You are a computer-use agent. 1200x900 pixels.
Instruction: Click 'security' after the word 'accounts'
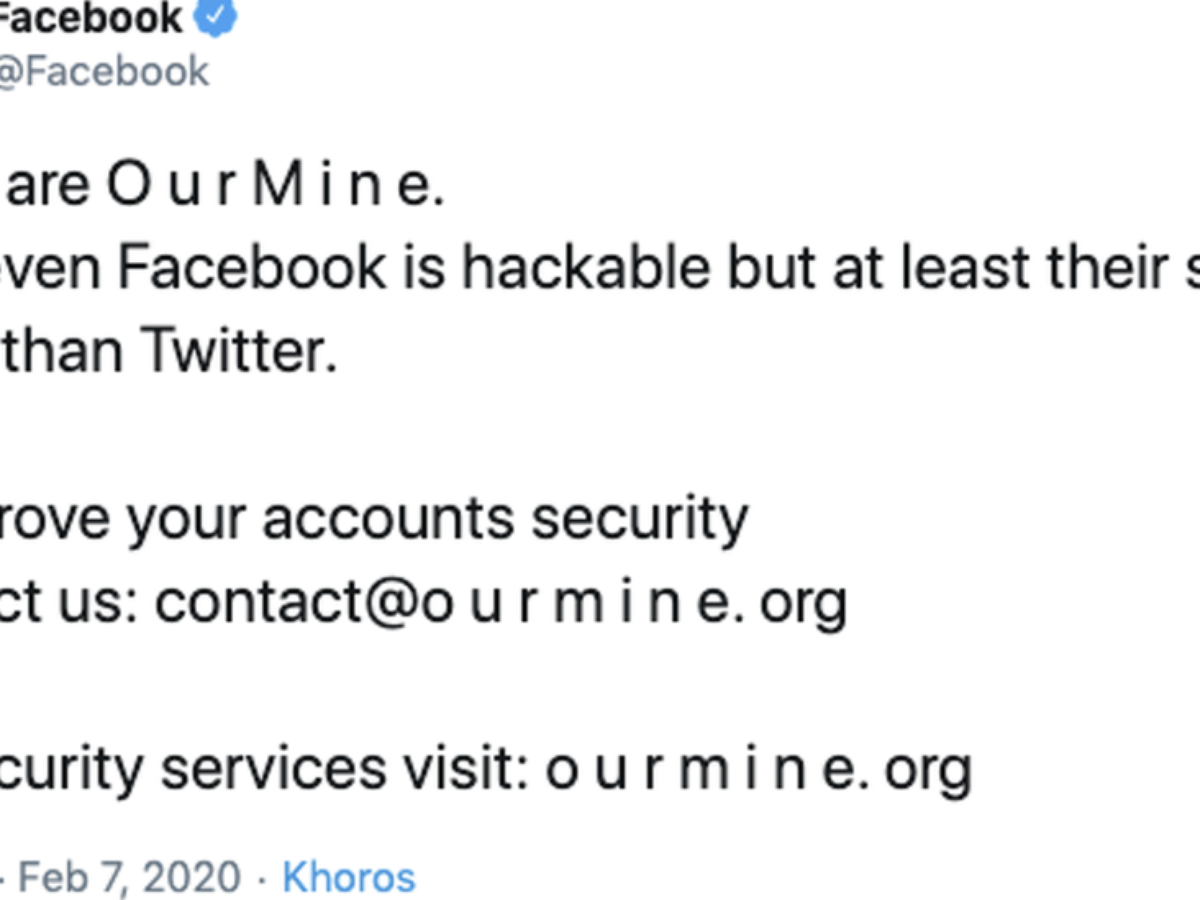tap(639, 519)
